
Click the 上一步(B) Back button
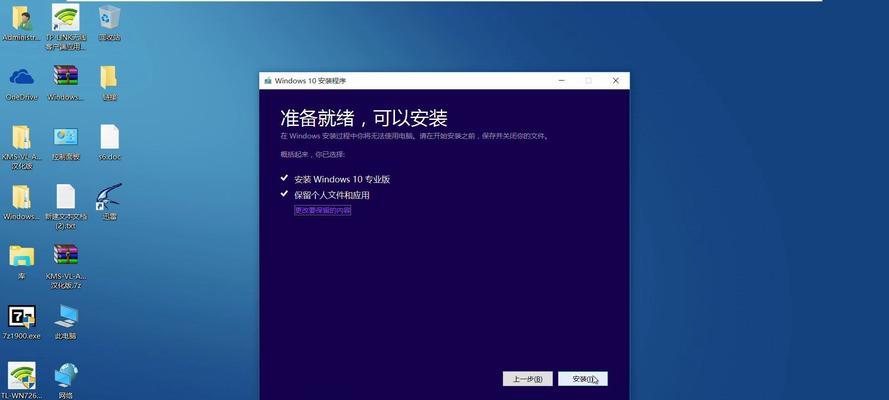(x=527, y=379)
